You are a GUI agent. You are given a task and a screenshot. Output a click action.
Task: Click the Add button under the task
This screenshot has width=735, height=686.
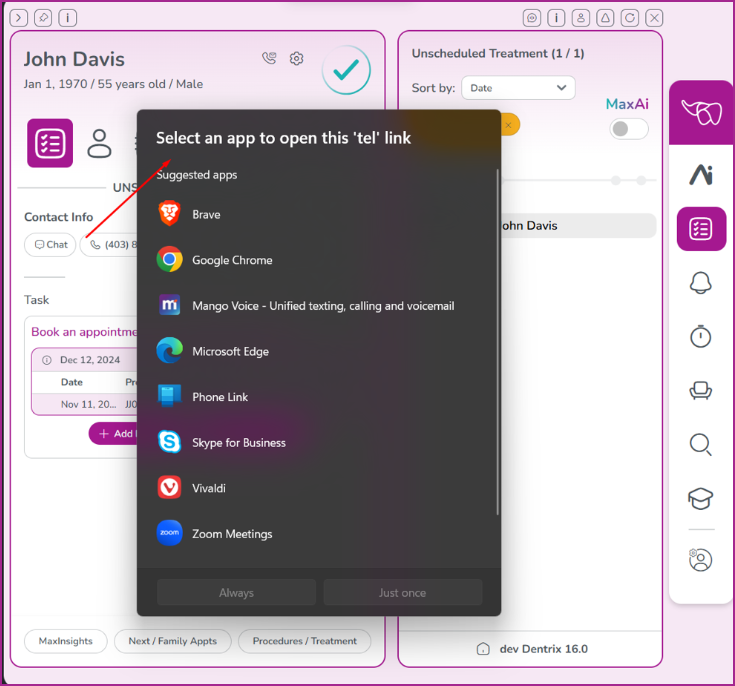coord(113,434)
